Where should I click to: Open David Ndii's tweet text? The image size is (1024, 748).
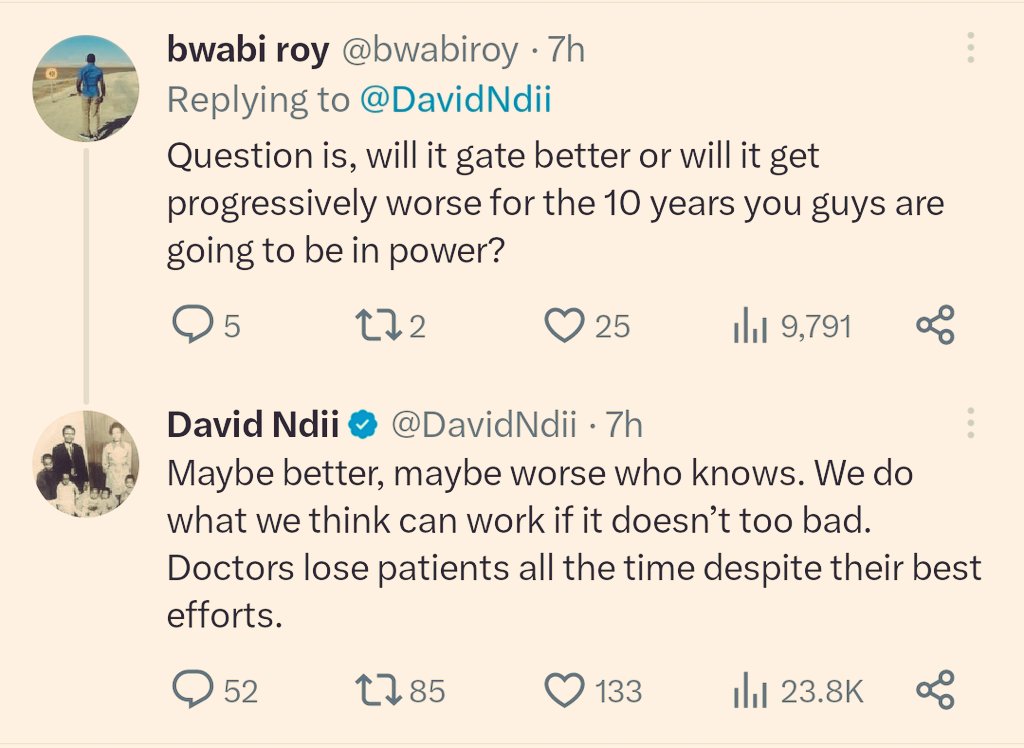click(570, 544)
